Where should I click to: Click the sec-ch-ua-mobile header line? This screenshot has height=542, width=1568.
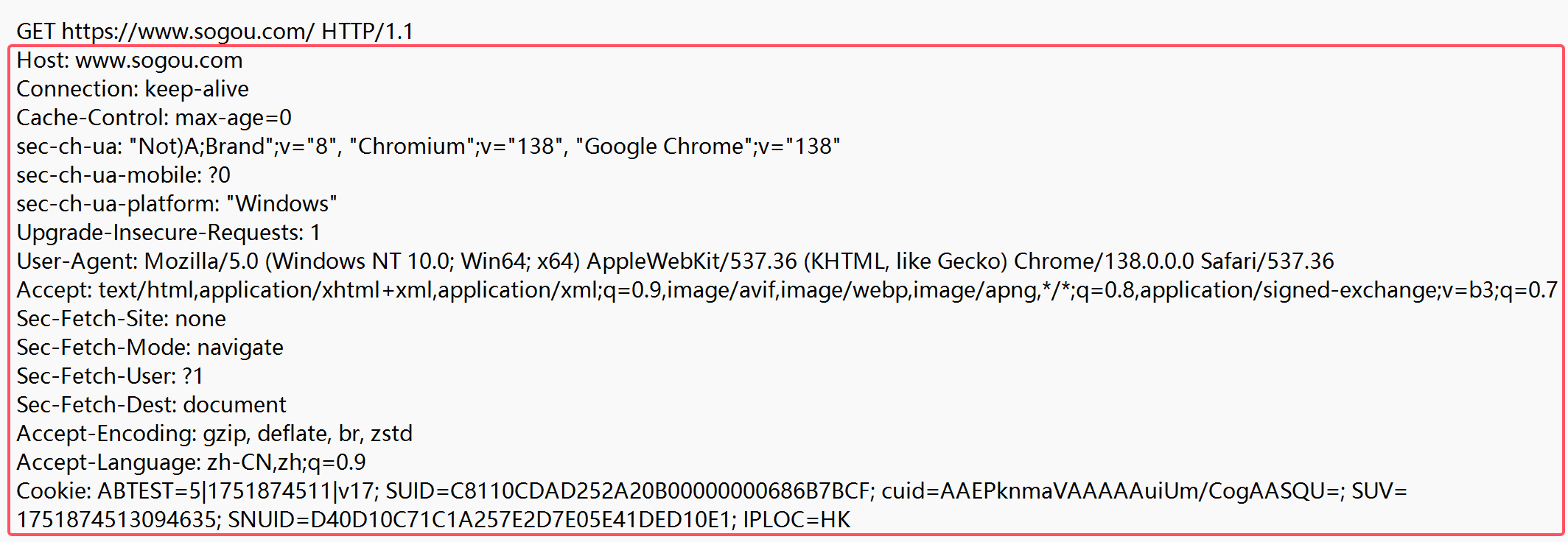point(123,175)
